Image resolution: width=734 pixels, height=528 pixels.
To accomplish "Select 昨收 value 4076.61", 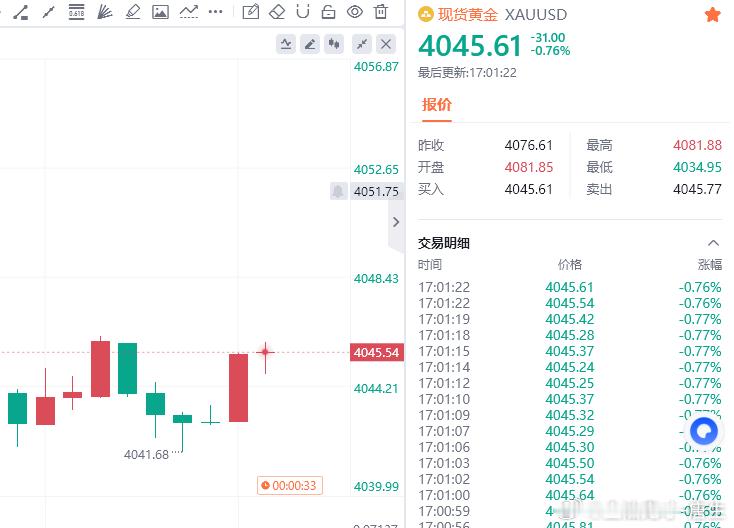I will tap(528, 145).
